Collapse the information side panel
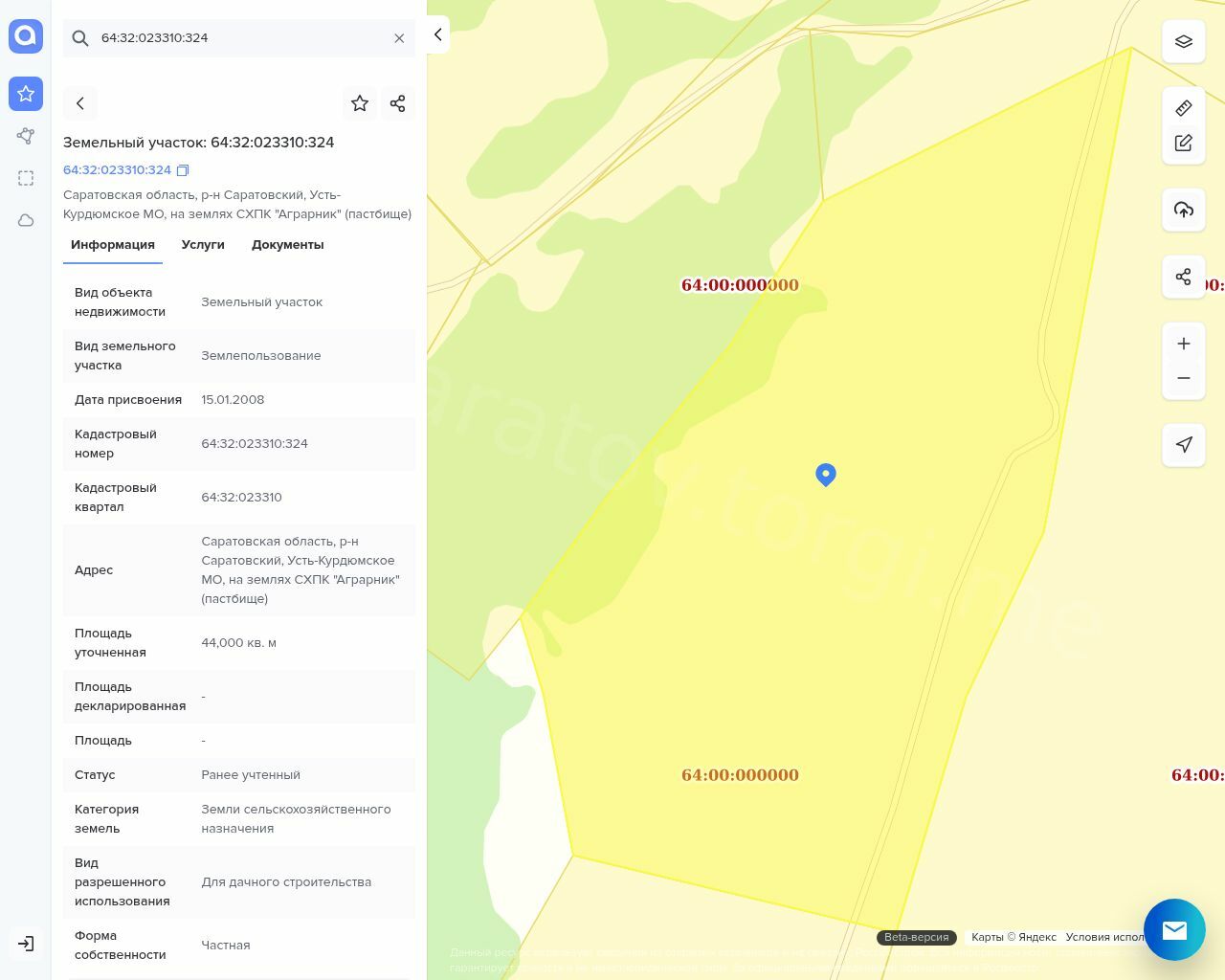Image resolution: width=1225 pixels, height=980 pixels. (x=437, y=34)
